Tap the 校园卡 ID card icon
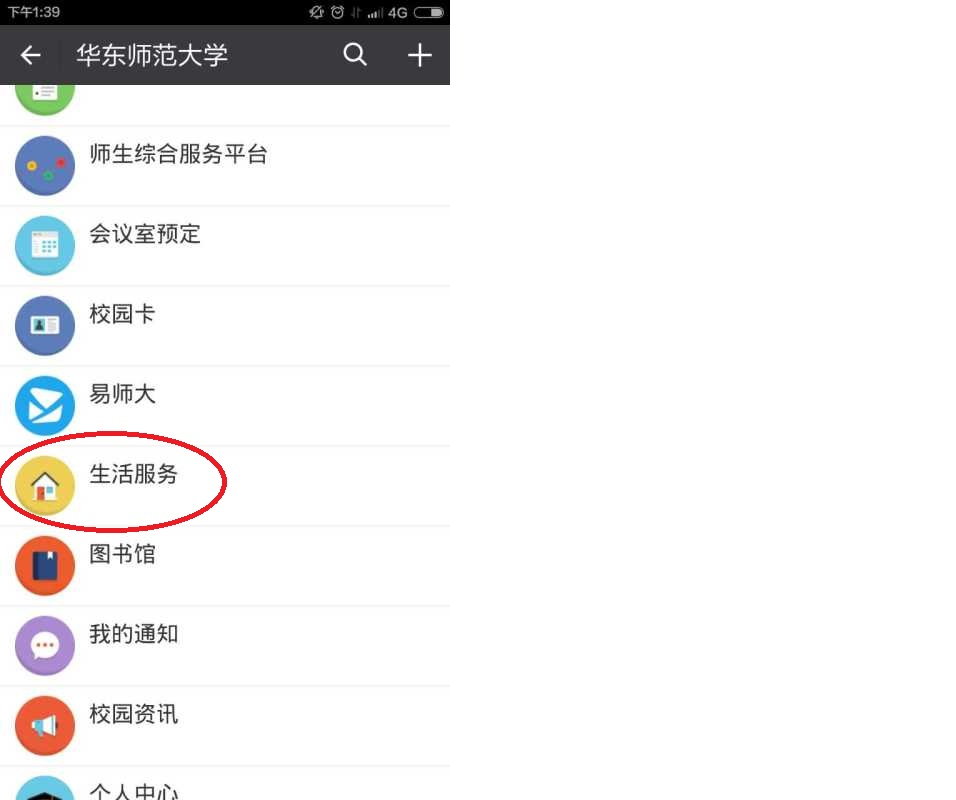 [x=45, y=326]
